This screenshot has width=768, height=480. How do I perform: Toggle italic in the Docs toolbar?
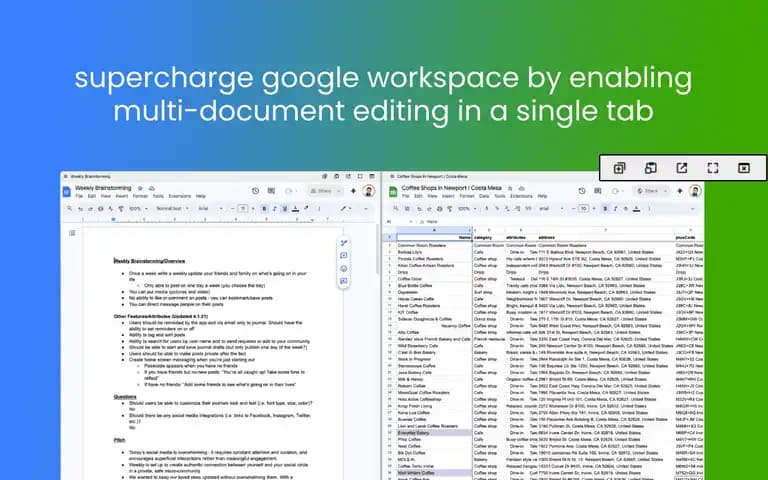(275, 209)
